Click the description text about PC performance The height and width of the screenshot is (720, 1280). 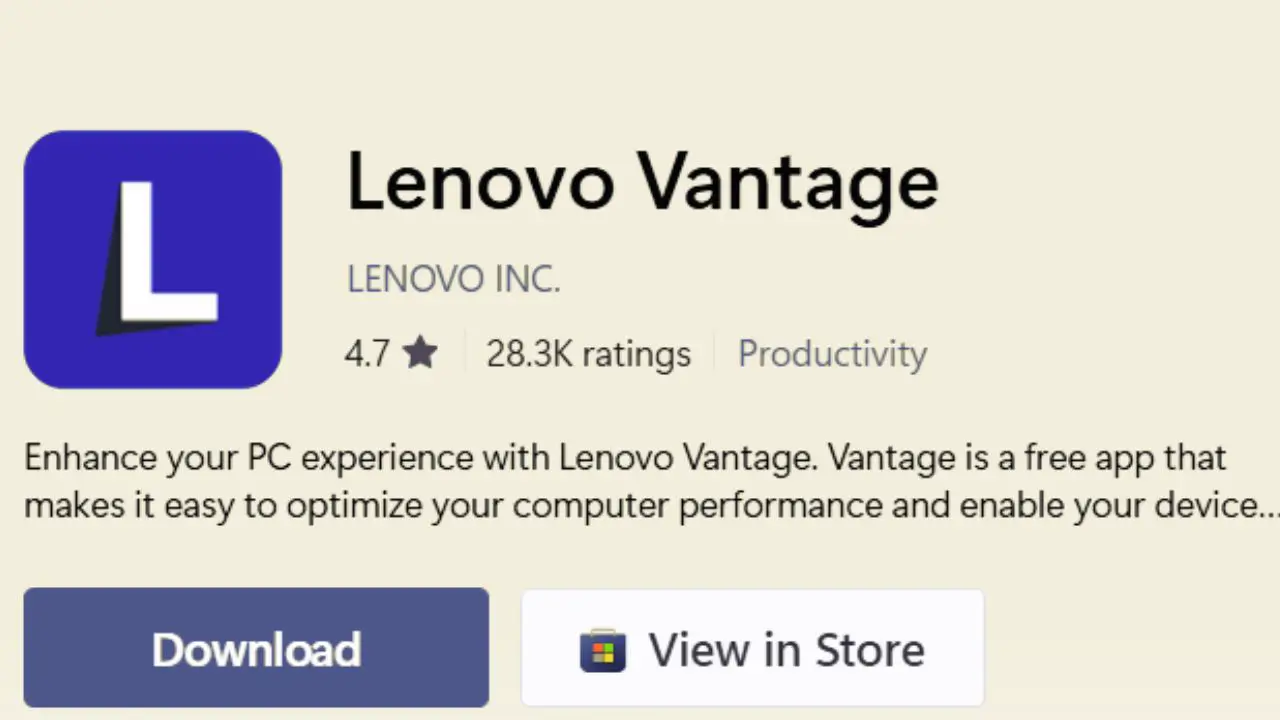click(625, 481)
